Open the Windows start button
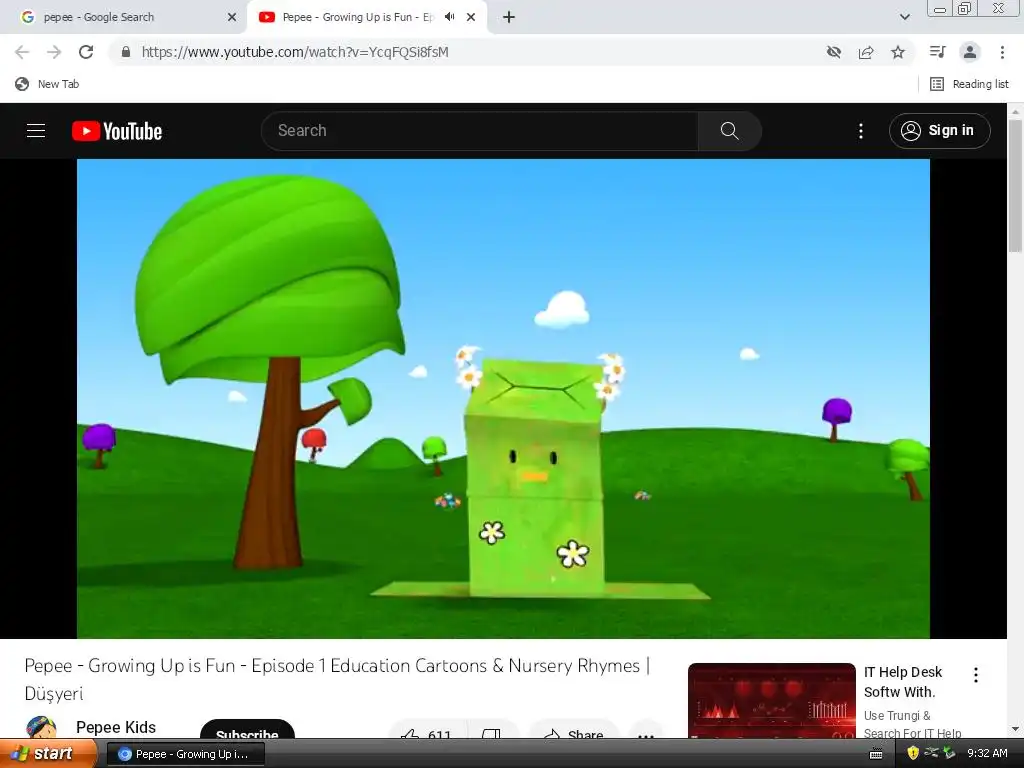This screenshot has height=768, width=1024. tap(47, 754)
